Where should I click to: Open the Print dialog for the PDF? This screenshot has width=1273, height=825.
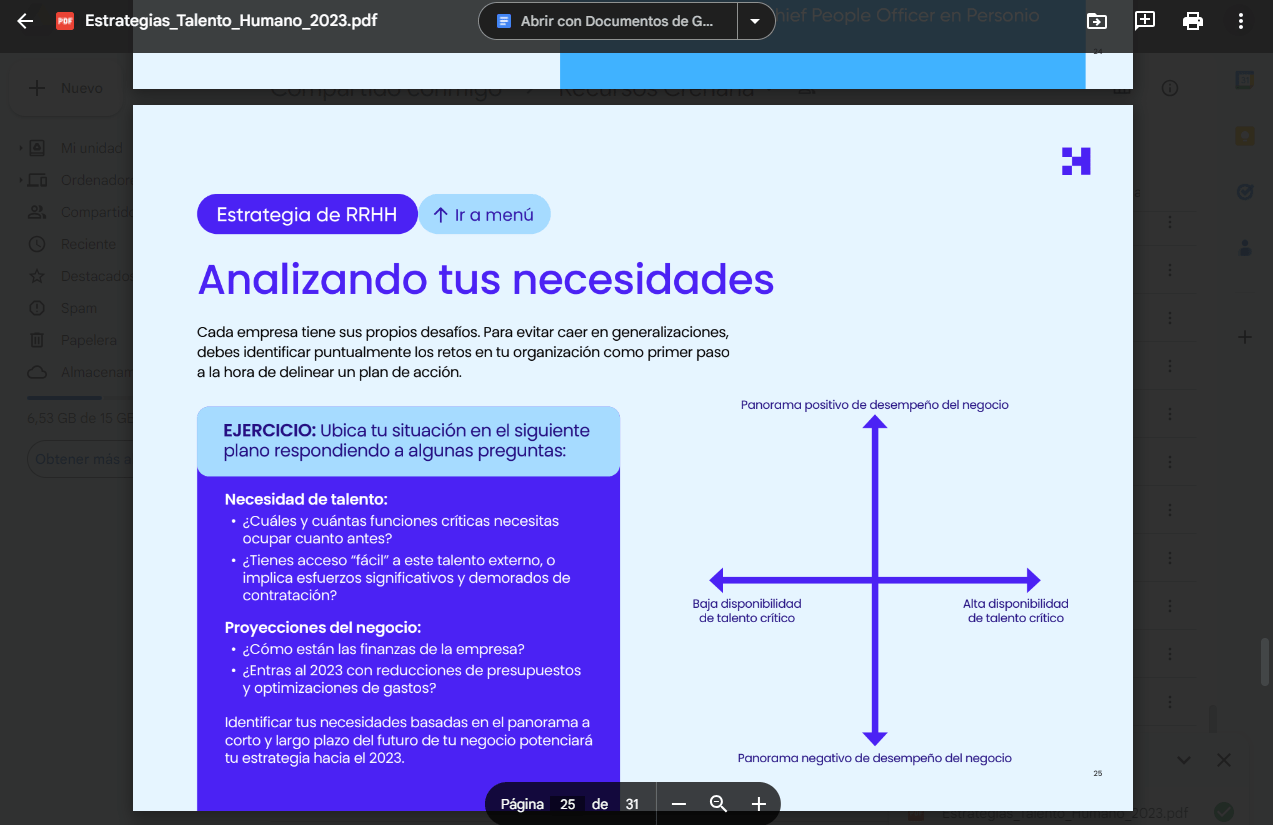[1192, 19]
